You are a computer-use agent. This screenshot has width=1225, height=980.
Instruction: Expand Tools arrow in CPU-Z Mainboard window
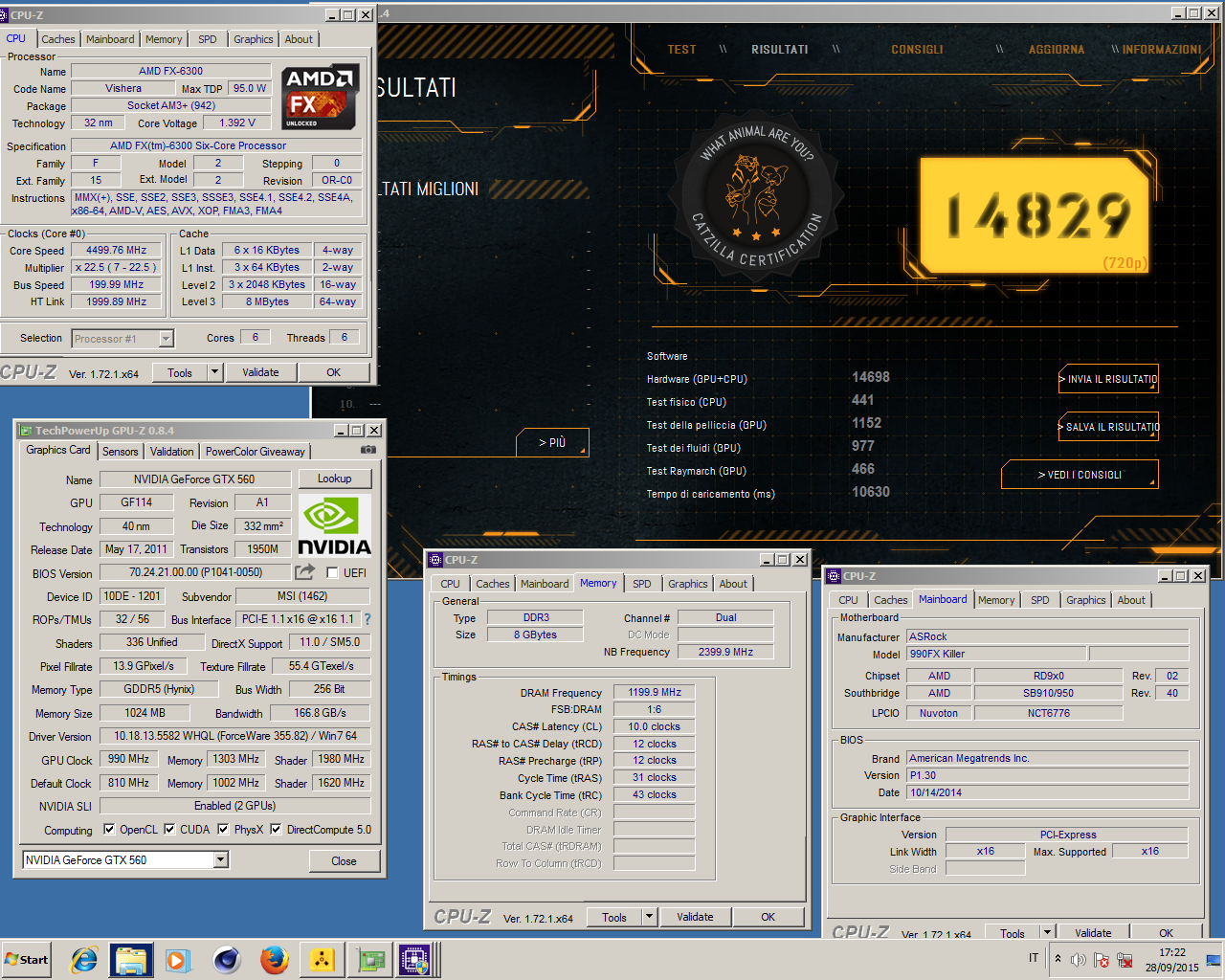coord(1048,932)
